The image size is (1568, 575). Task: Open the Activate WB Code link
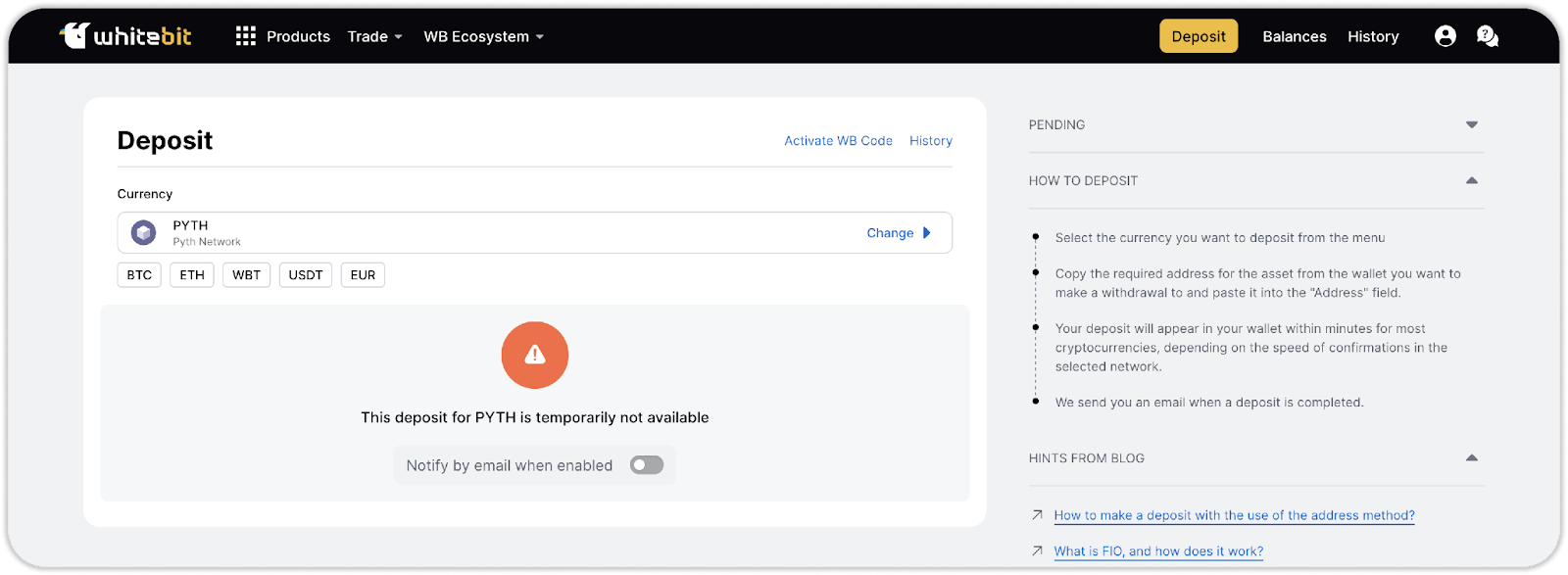(x=838, y=141)
